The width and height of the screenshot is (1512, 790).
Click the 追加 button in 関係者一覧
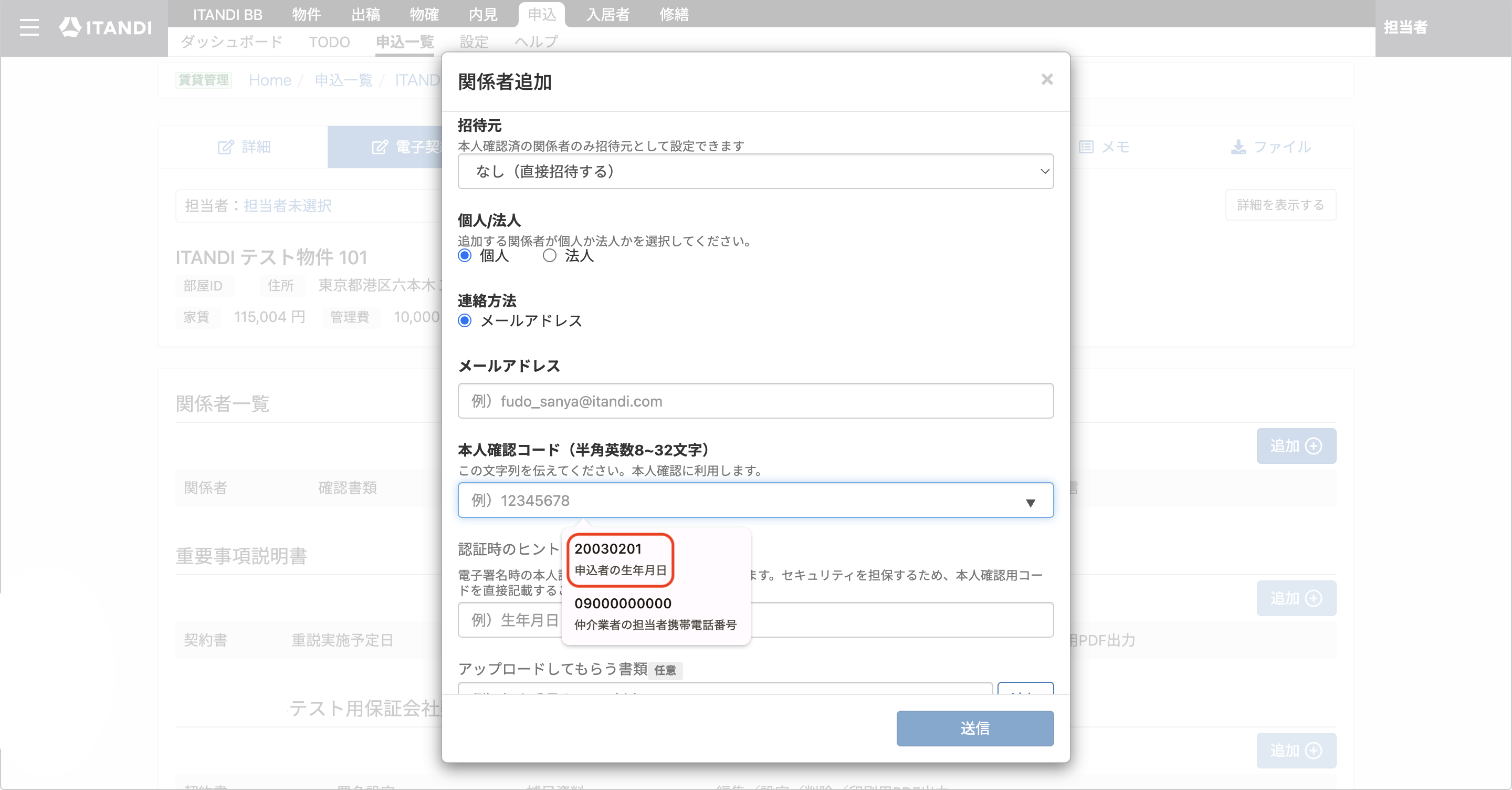(1296, 446)
